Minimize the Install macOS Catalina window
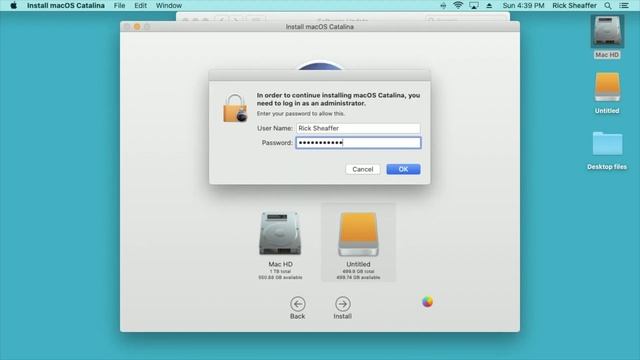Image resolution: width=640 pixels, height=360 pixels. (x=137, y=27)
